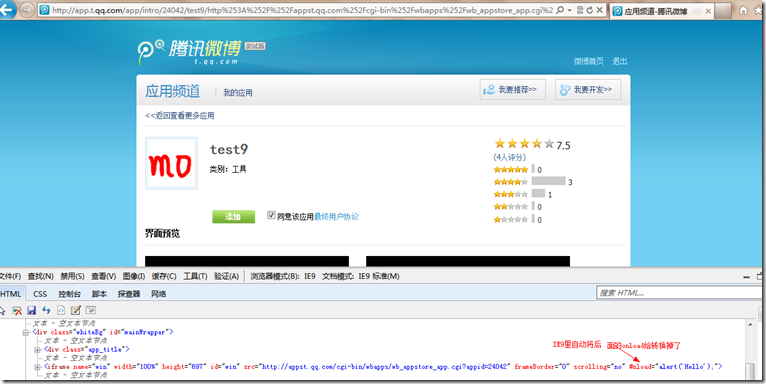Screen dimensions: 766x384
Task: Expand the iframe name="win" node
Action: click(x=37, y=367)
